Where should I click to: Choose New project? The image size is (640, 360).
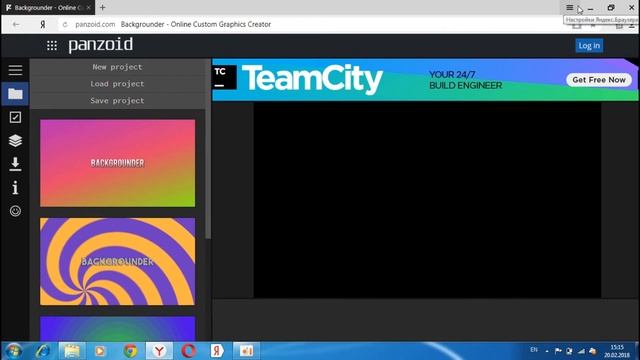[x=117, y=67]
